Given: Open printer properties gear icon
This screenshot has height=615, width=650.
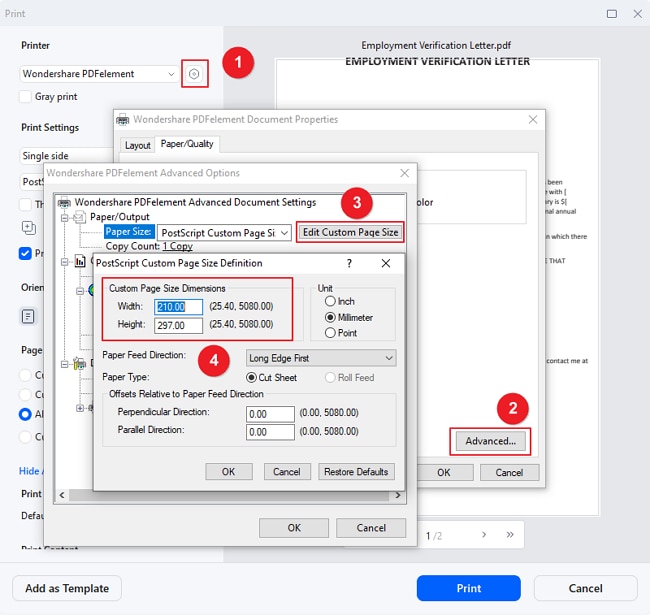Looking at the screenshot, I should pos(194,74).
